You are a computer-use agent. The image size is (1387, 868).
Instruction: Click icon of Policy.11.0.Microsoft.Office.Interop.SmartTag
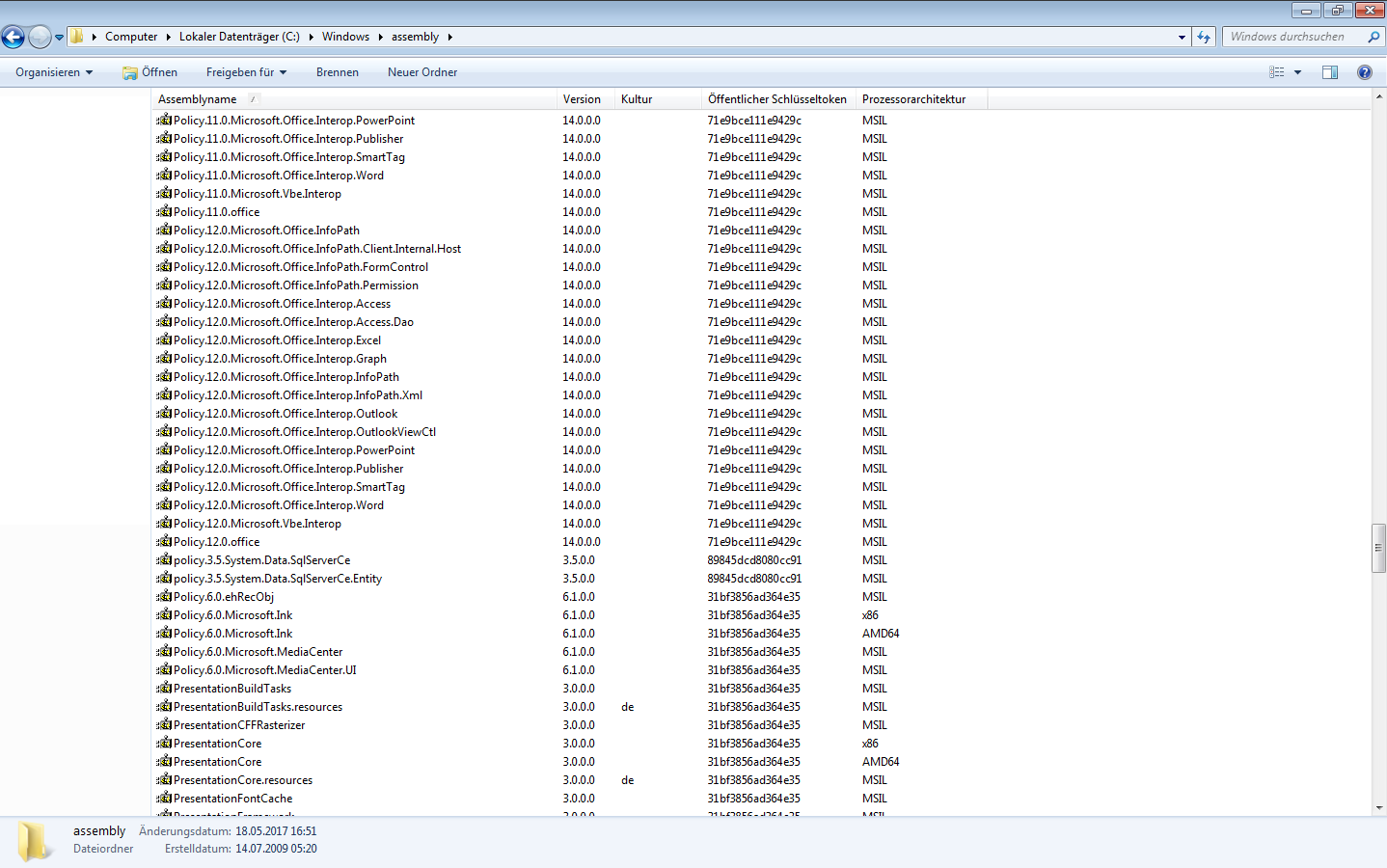(x=164, y=156)
